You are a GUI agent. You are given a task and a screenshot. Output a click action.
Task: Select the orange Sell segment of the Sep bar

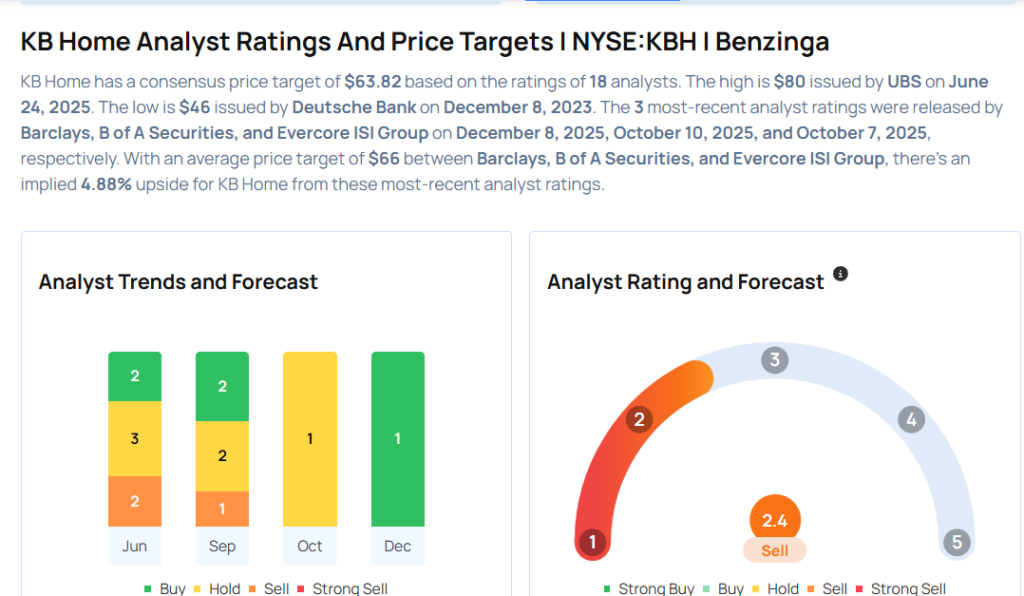[222, 509]
